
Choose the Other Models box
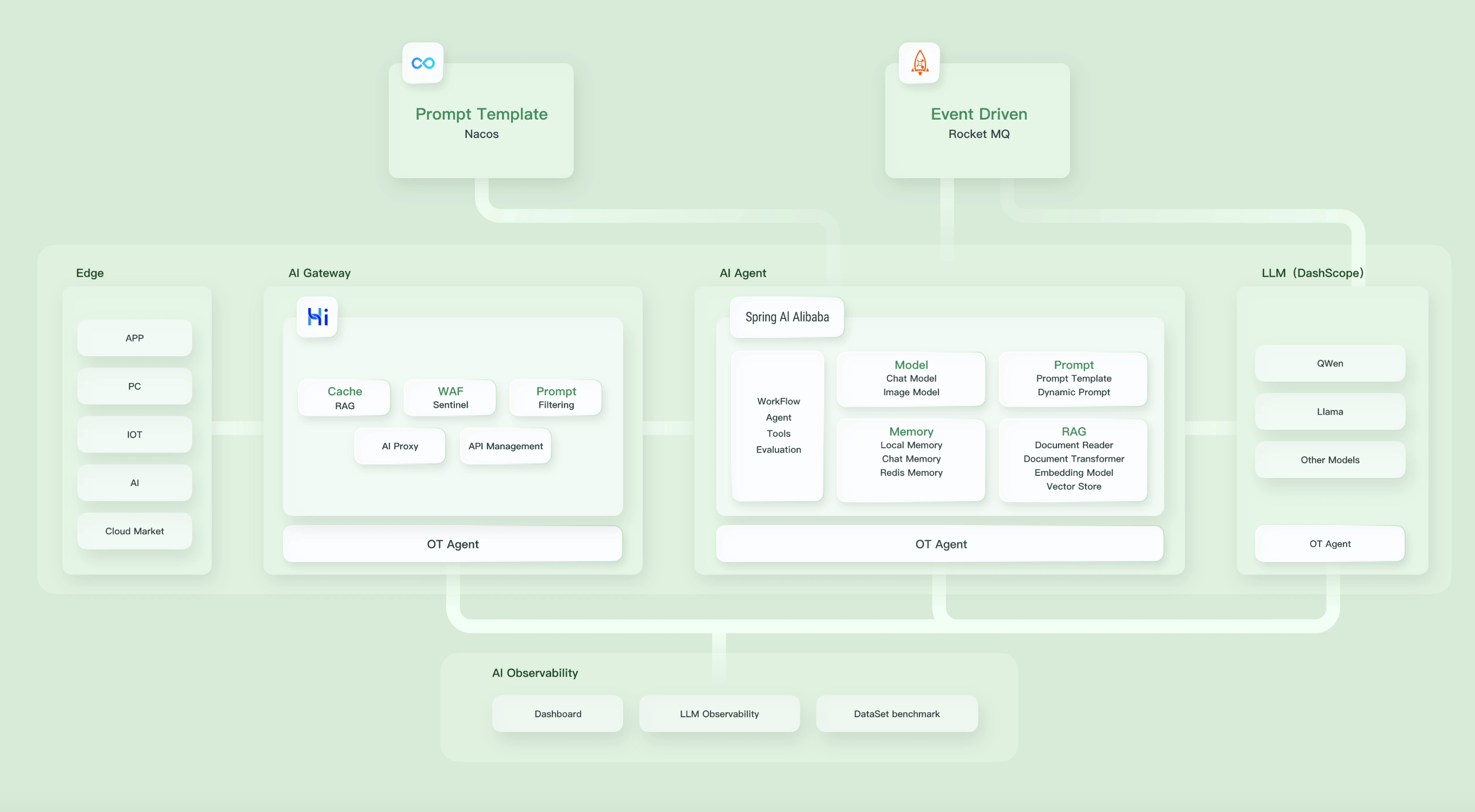1329,460
